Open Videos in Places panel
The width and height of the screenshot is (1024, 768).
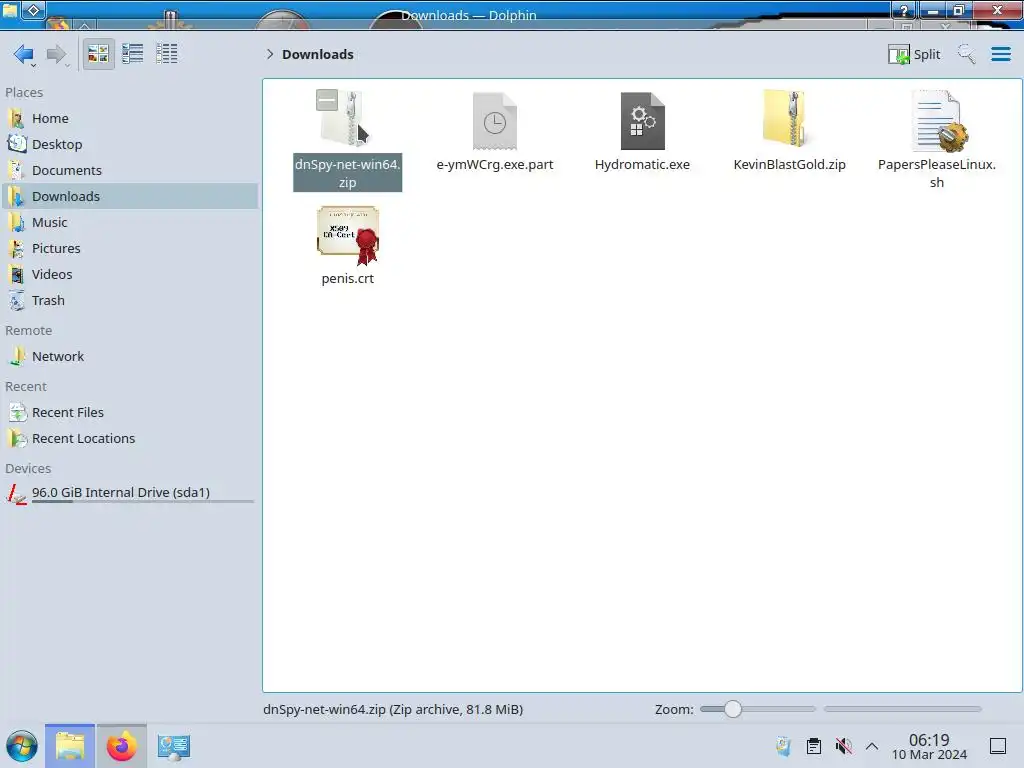pyautogui.click(x=131, y=275)
